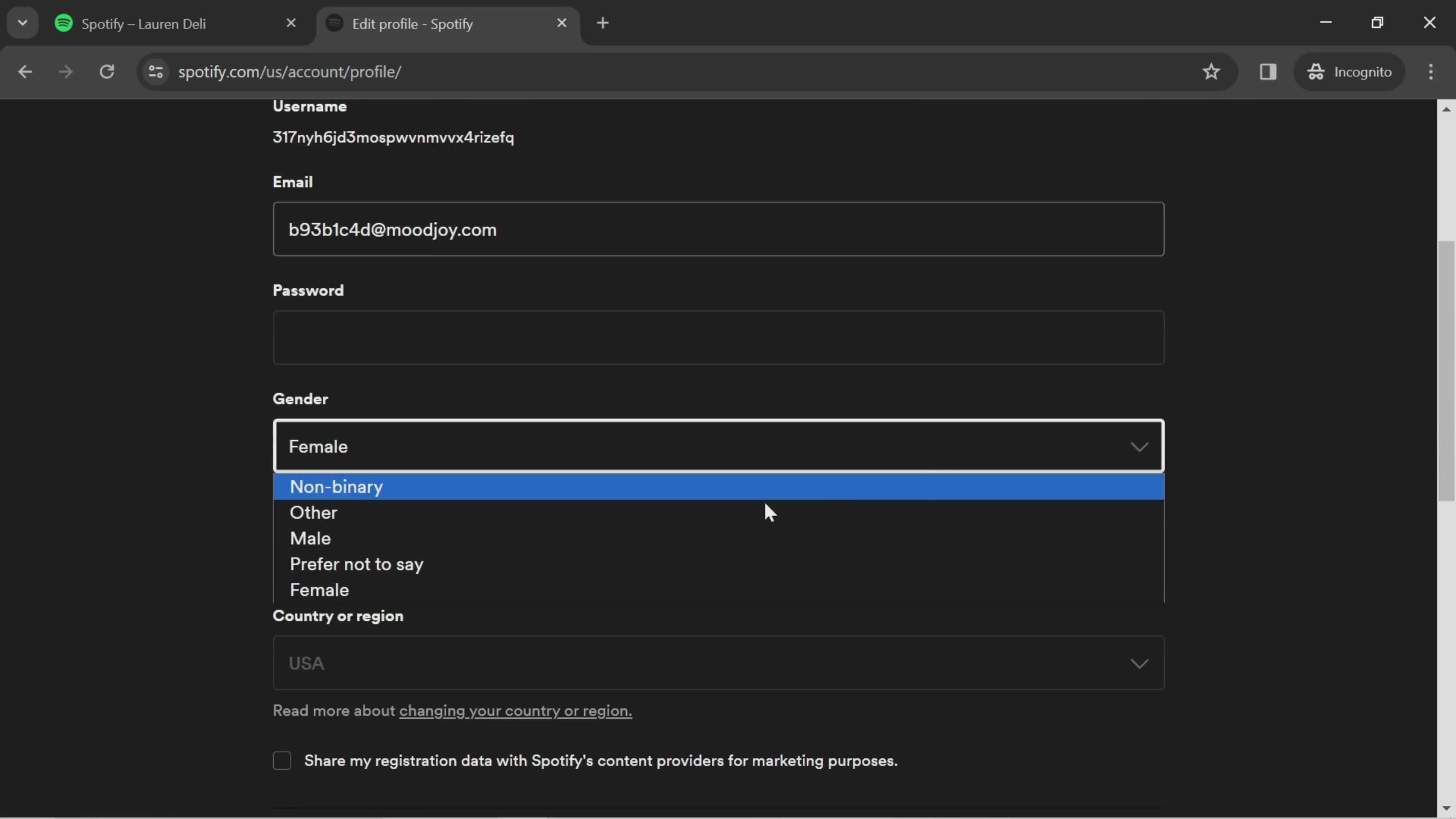Open the browser side panel
The height and width of the screenshot is (819, 1456).
[x=1268, y=72]
